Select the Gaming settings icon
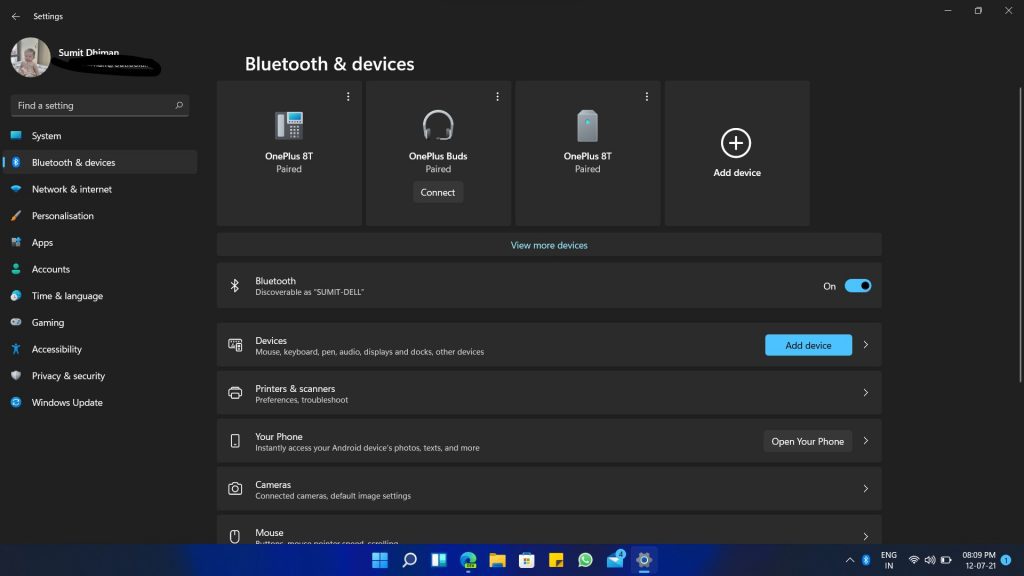 click(x=17, y=322)
